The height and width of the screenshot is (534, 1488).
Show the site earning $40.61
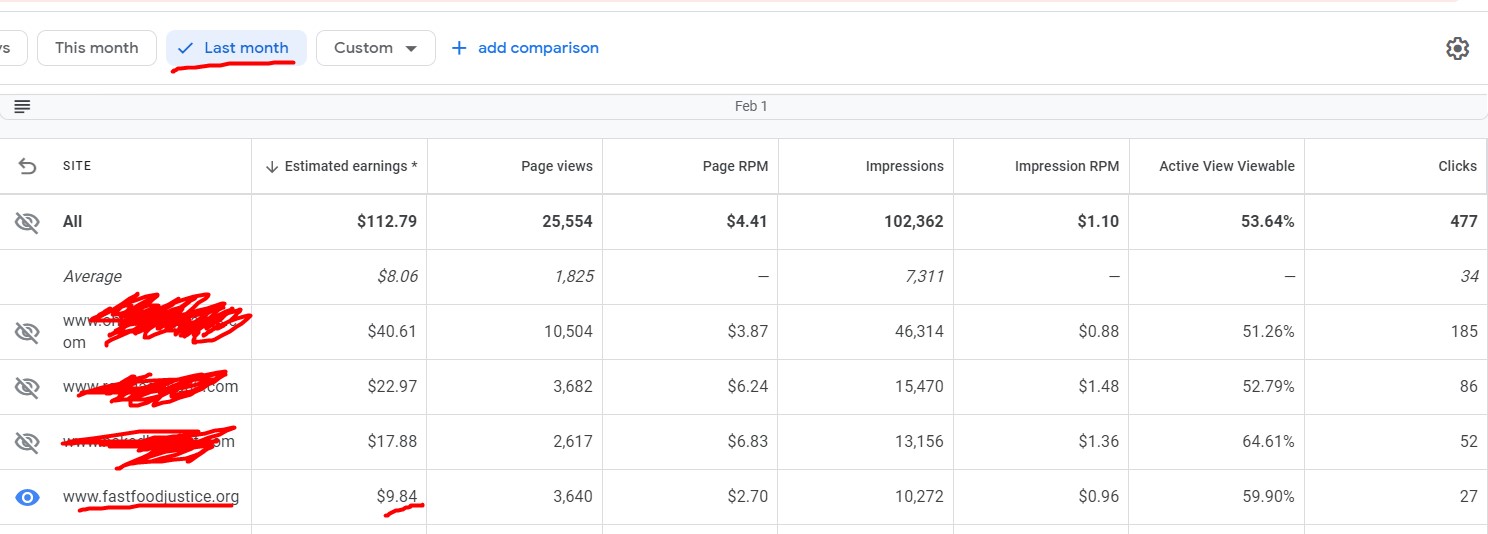point(27,332)
